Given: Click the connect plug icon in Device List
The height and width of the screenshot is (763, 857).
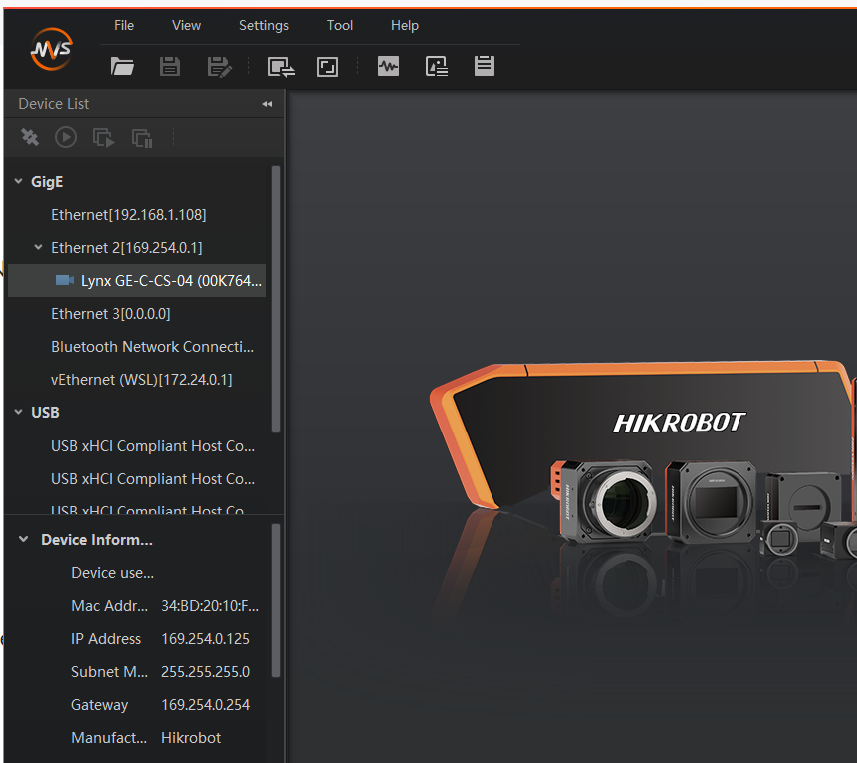Looking at the screenshot, I should tap(30, 137).
